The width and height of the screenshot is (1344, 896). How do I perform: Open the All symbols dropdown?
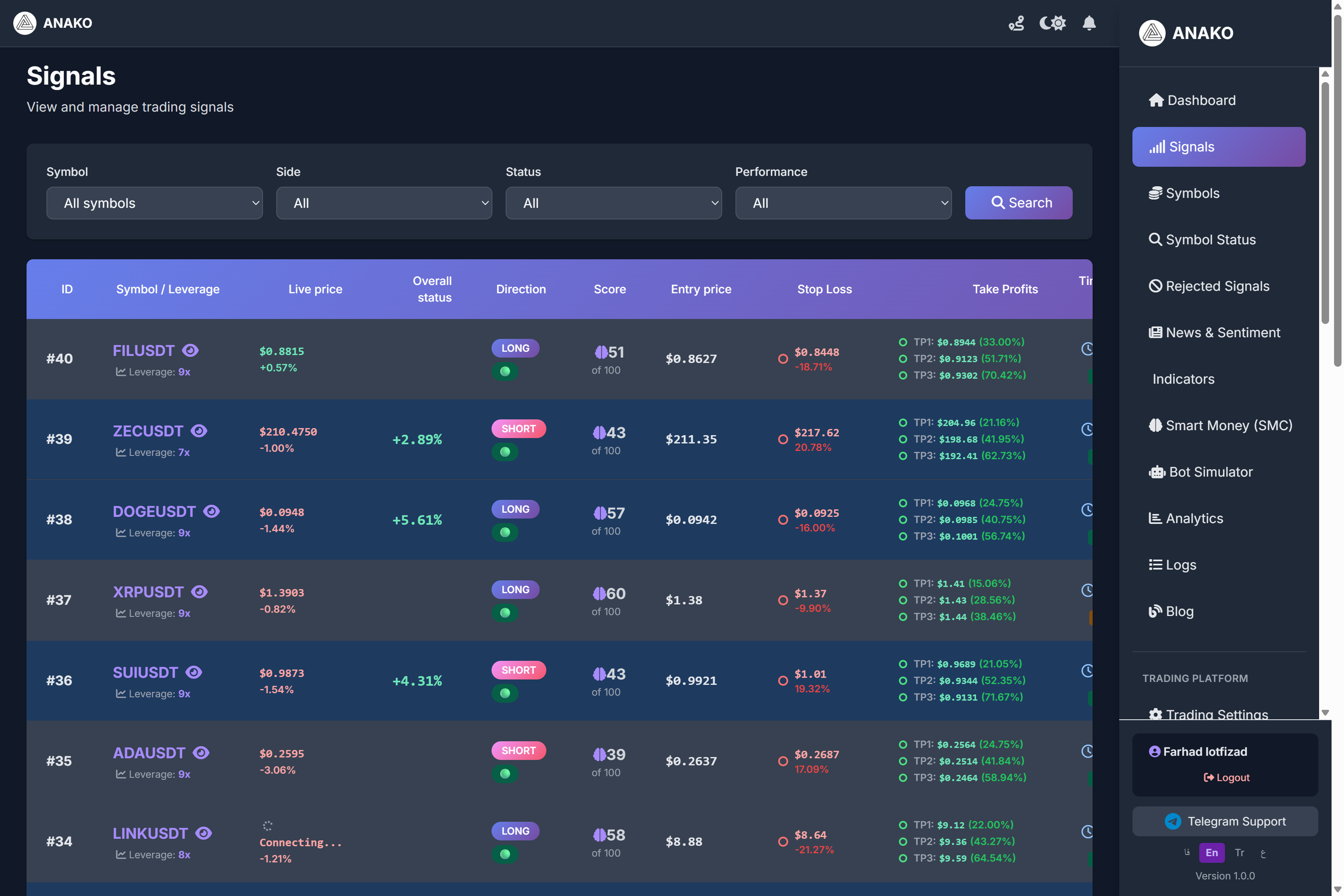coord(154,203)
